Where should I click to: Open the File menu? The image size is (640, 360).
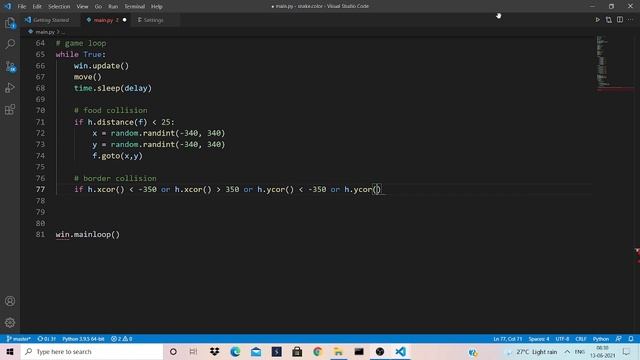coord(22,7)
